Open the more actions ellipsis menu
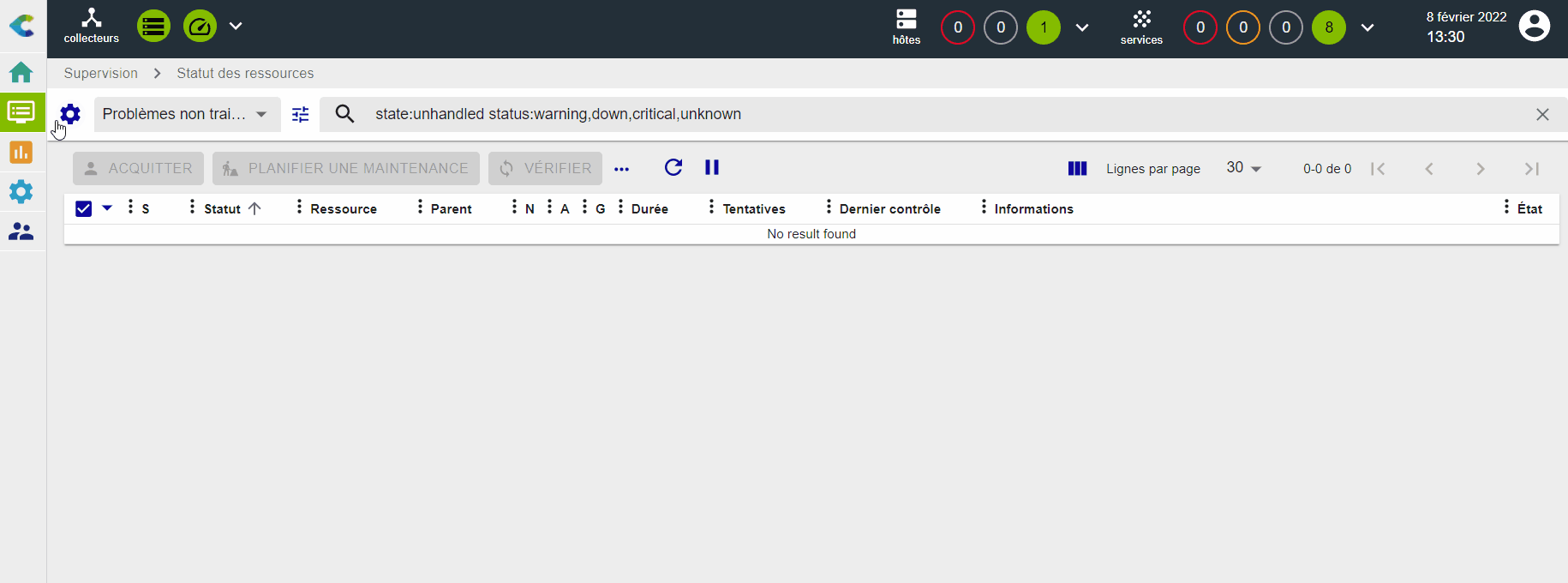 [x=622, y=169]
